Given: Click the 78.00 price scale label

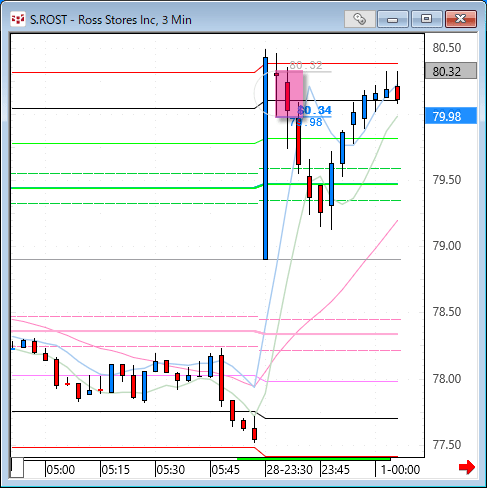Looking at the screenshot, I should 447,379.
